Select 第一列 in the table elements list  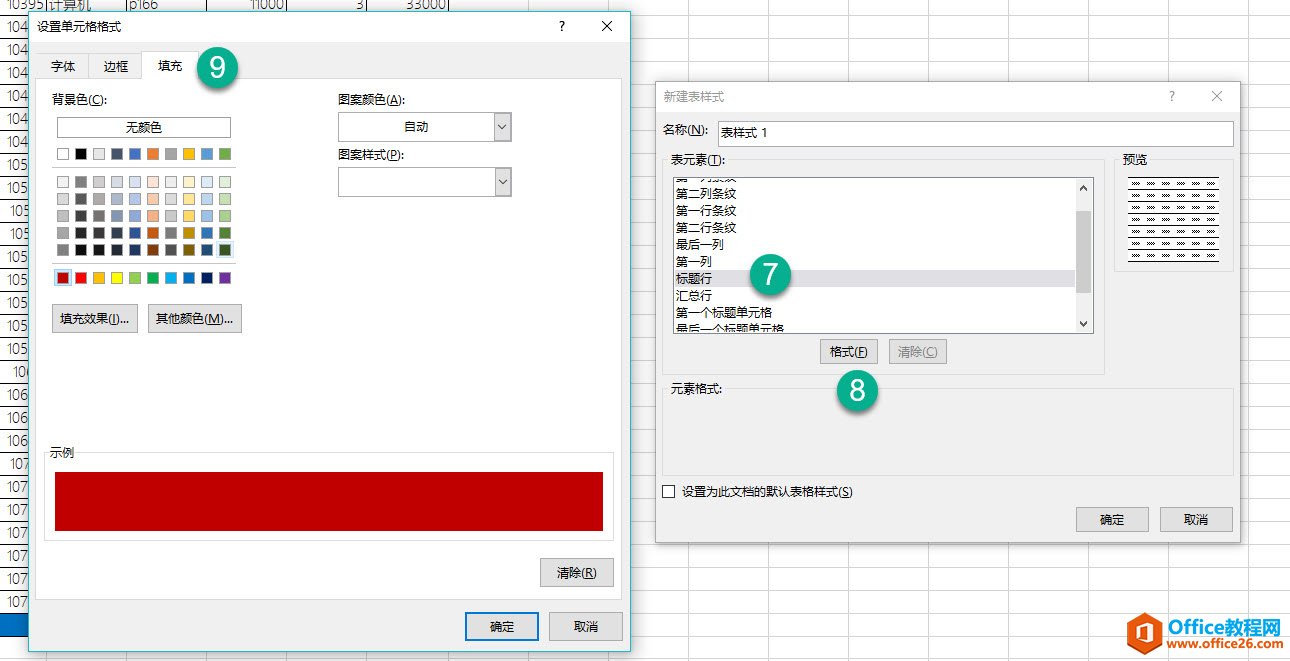point(720,260)
